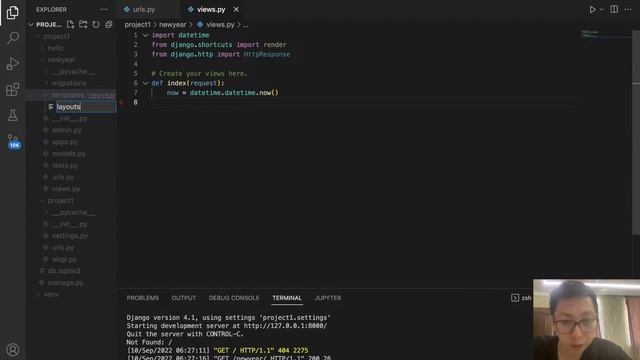The width and height of the screenshot is (640, 360).
Task: Open run options dropdown arrow
Action: pyautogui.click(x=602, y=9)
